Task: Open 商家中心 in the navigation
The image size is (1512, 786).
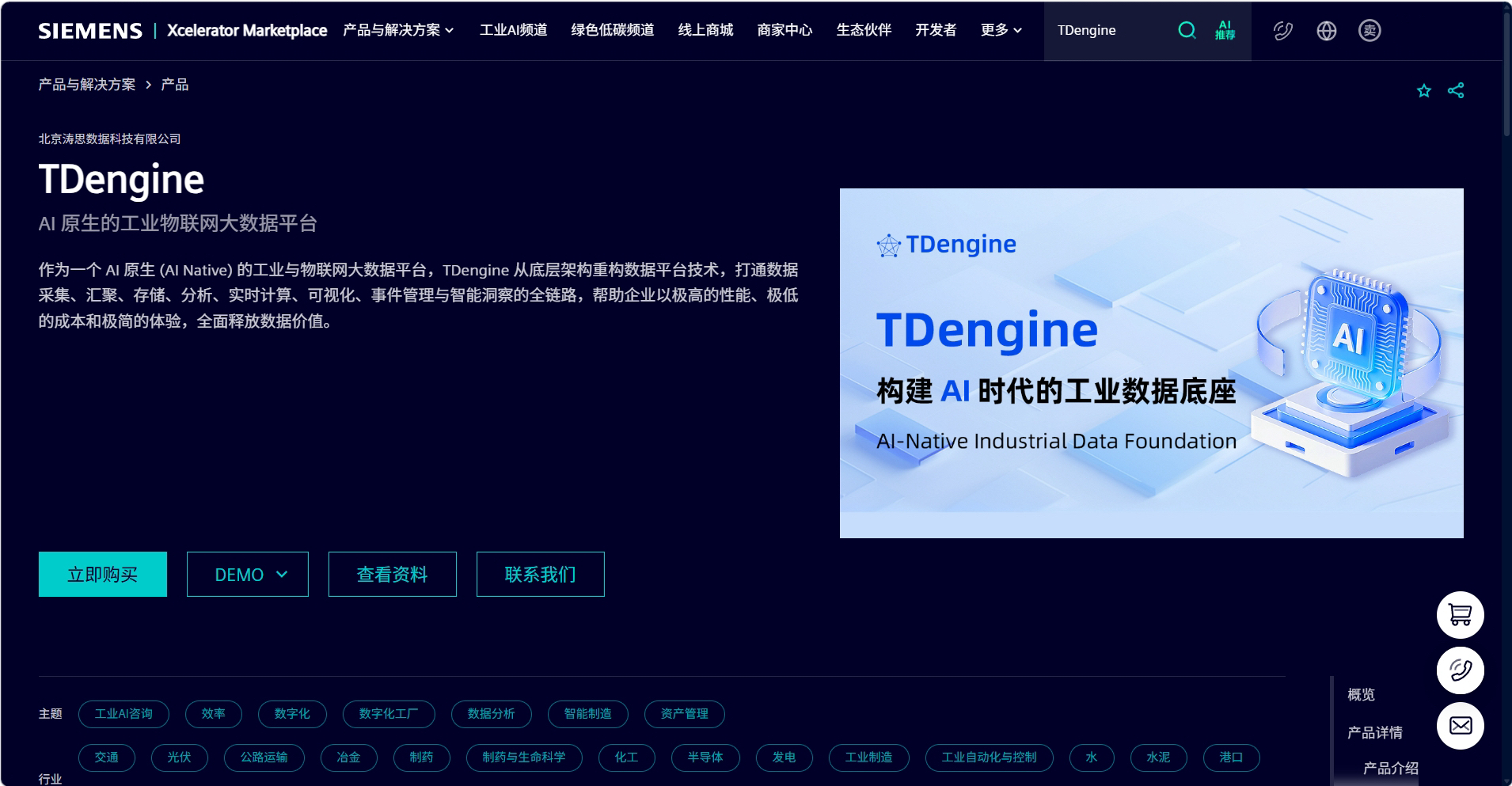Action: (x=784, y=30)
